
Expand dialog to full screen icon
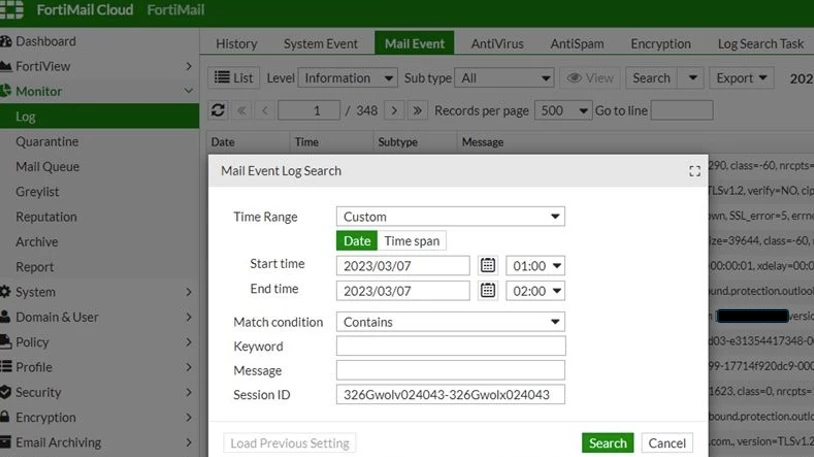pyautogui.click(x=695, y=171)
